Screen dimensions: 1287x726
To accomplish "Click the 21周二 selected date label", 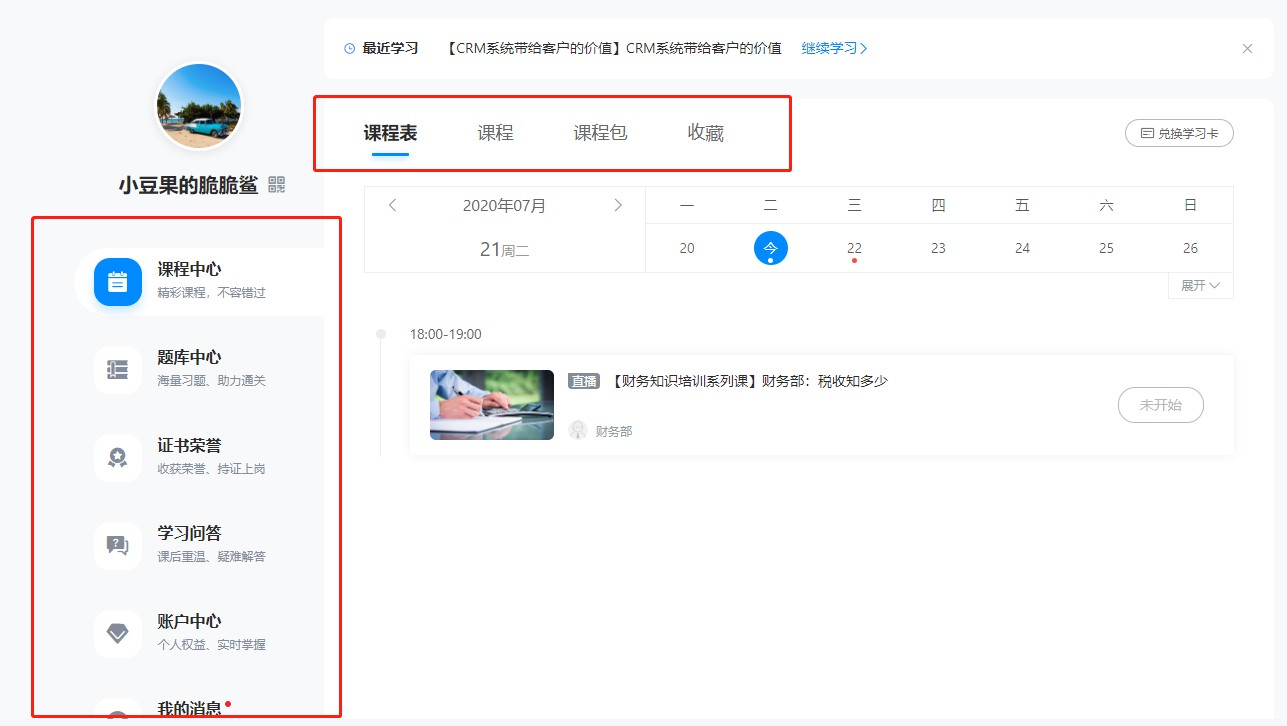I will coord(505,250).
